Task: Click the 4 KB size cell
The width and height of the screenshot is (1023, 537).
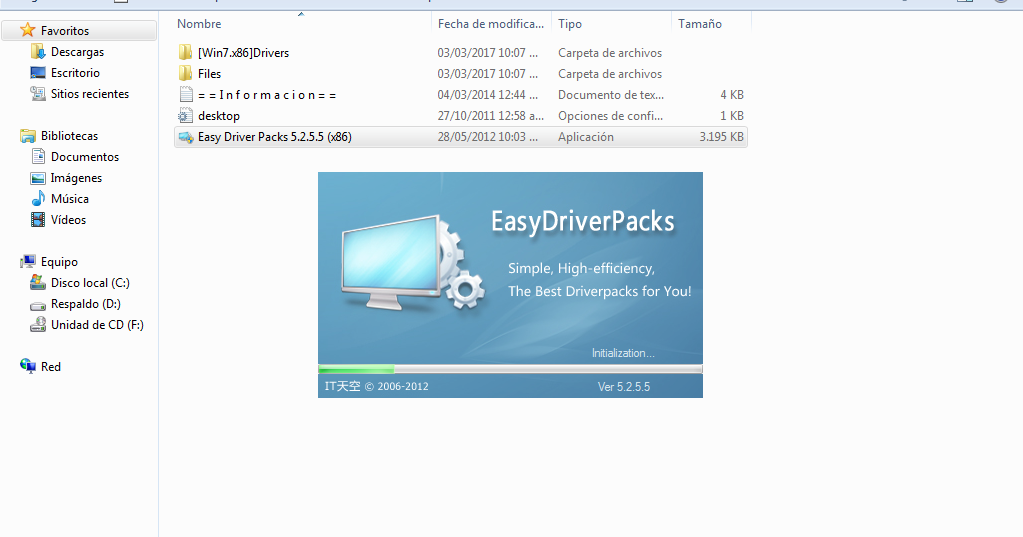Action: (732, 95)
